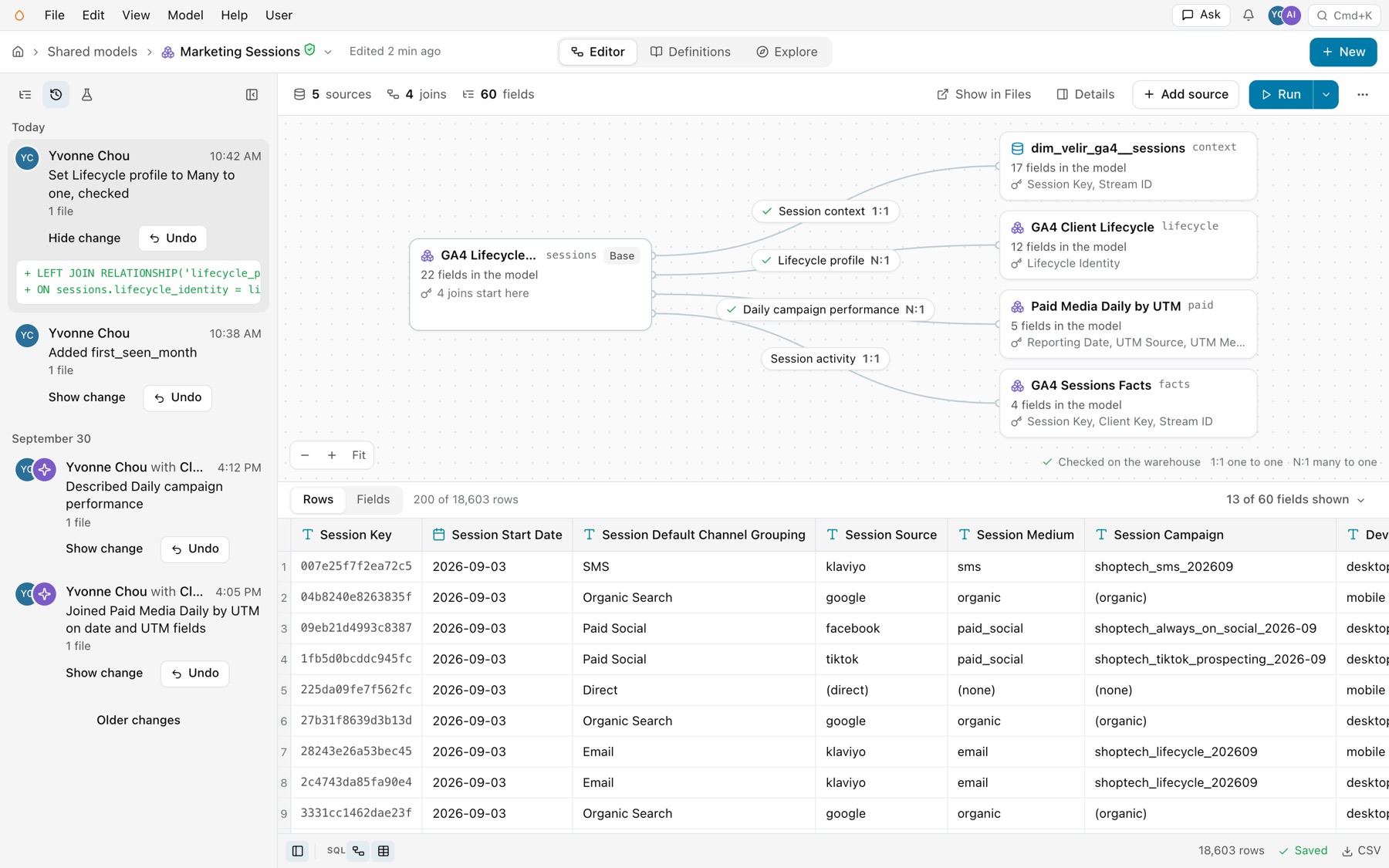Collapse the left sidebar panel icon
Image resolution: width=1389 pixels, height=868 pixels.
click(x=252, y=94)
